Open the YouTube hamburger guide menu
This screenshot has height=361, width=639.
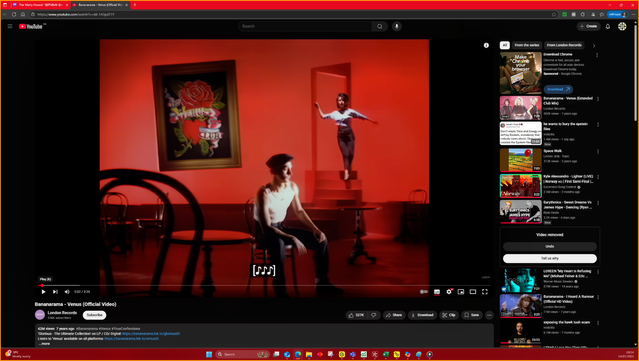pyautogui.click(x=10, y=26)
